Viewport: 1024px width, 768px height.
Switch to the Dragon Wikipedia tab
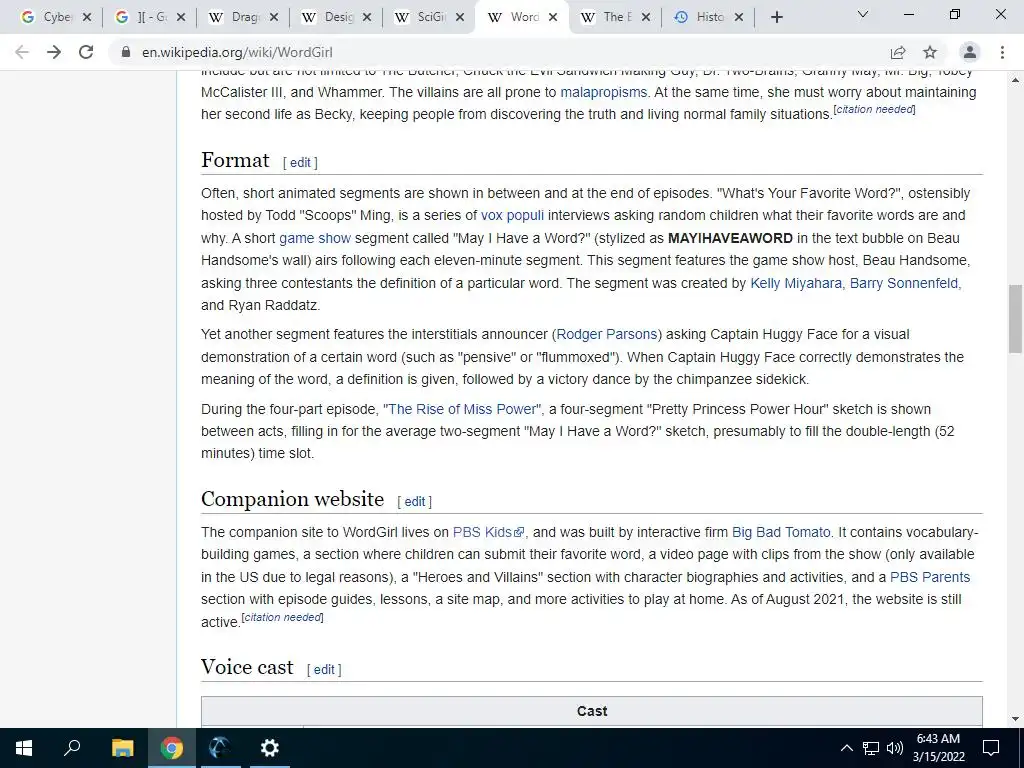point(235,18)
